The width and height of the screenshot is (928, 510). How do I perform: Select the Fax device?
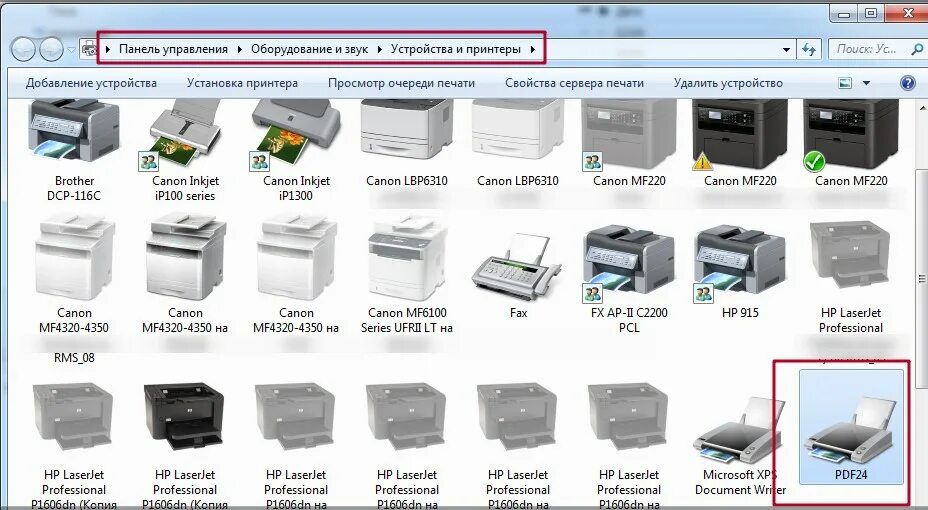click(518, 276)
